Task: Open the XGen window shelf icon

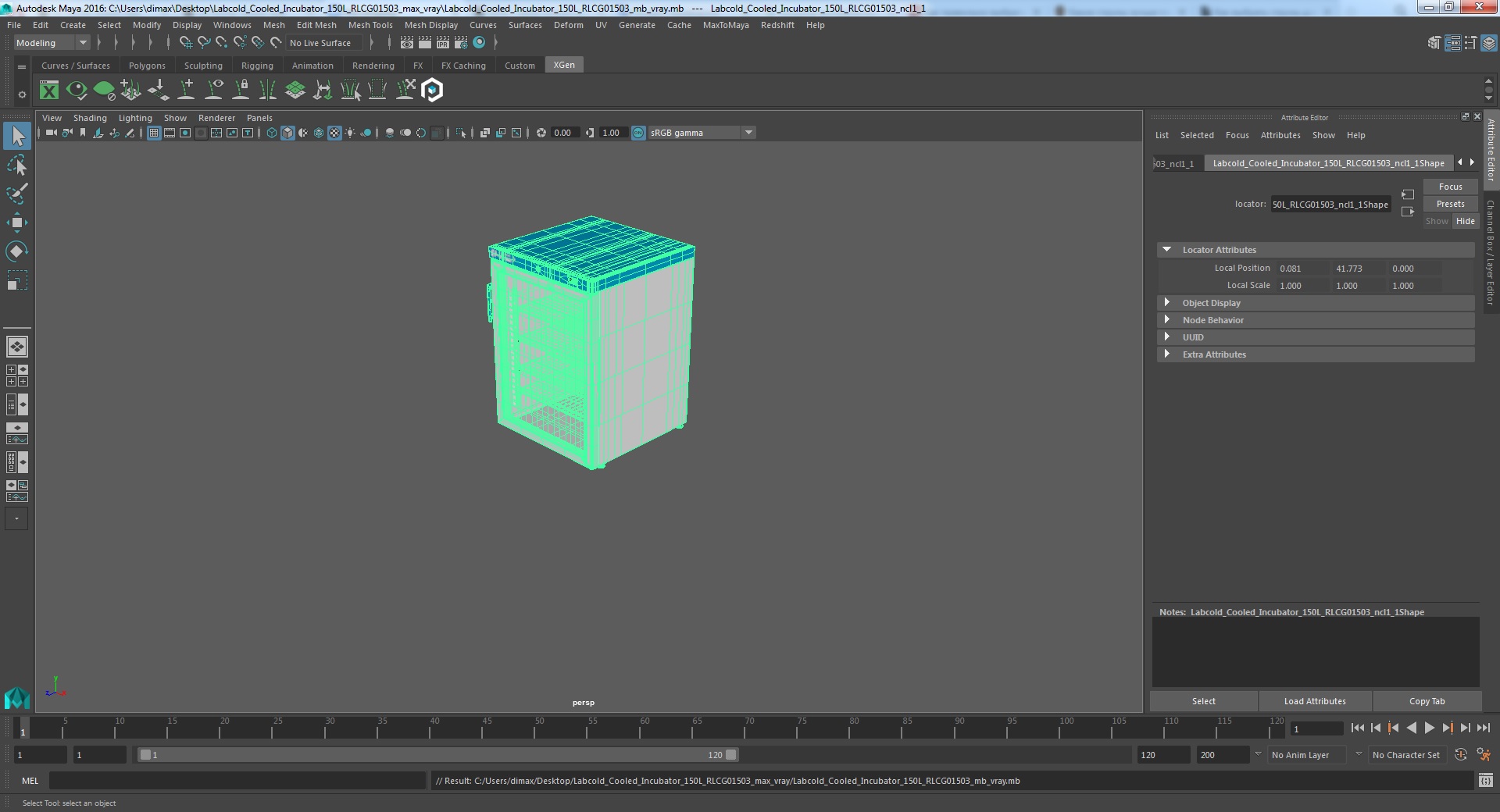Action: 49,91
